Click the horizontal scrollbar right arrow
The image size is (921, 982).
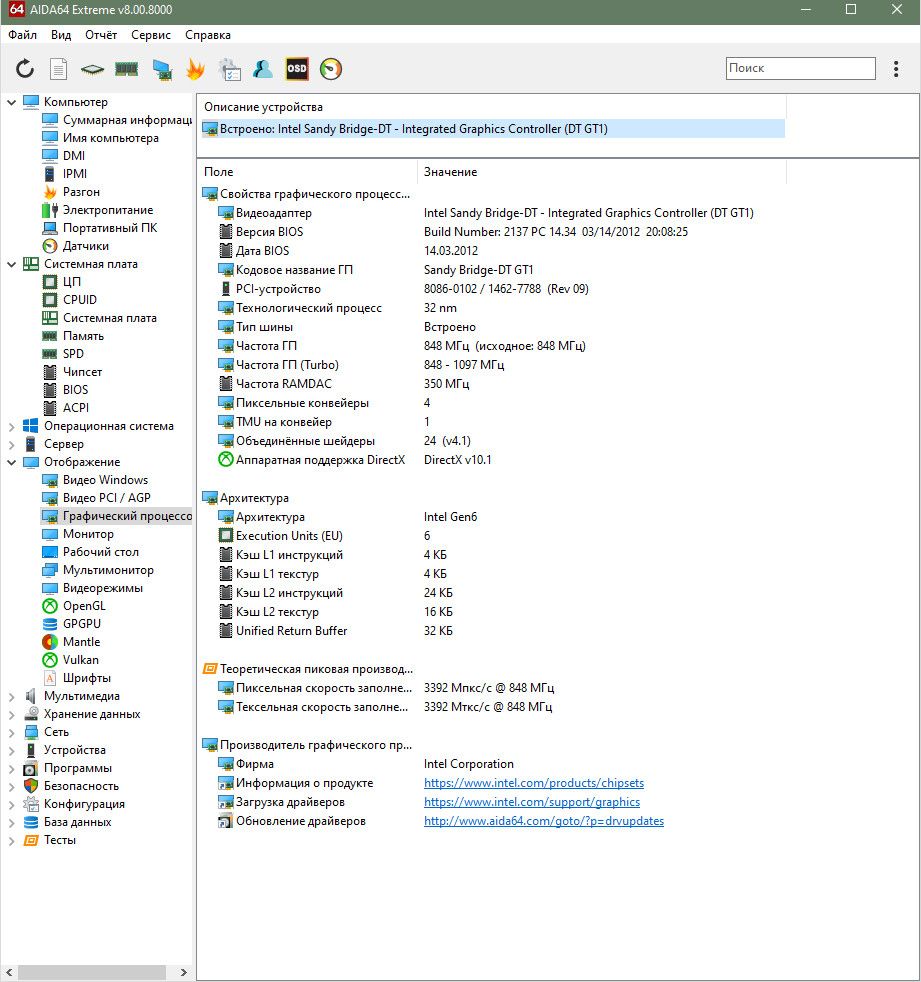tap(183, 972)
